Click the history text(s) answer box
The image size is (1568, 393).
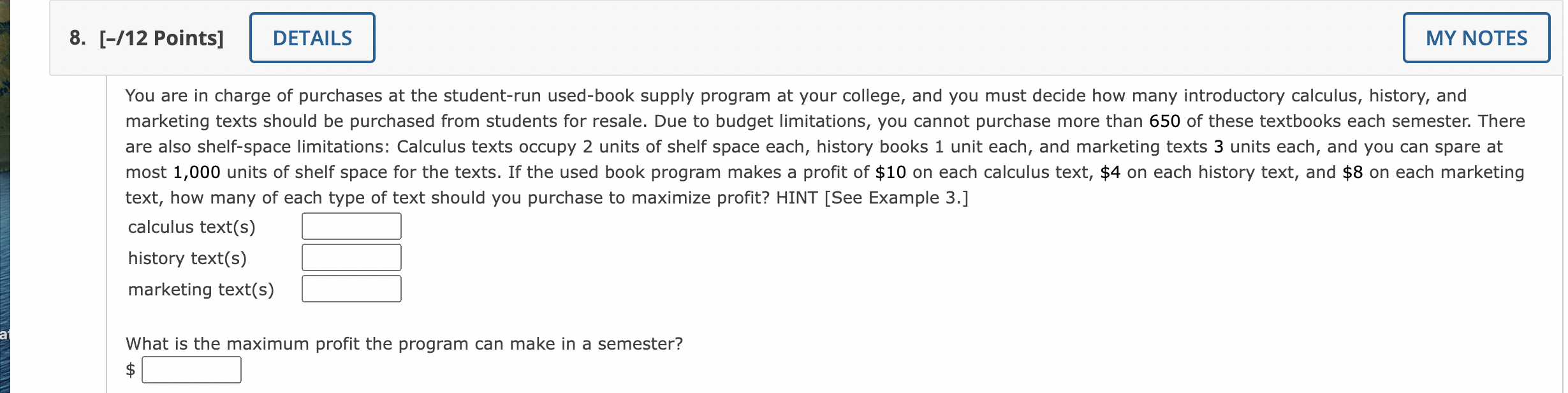pyautogui.click(x=351, y=256)
